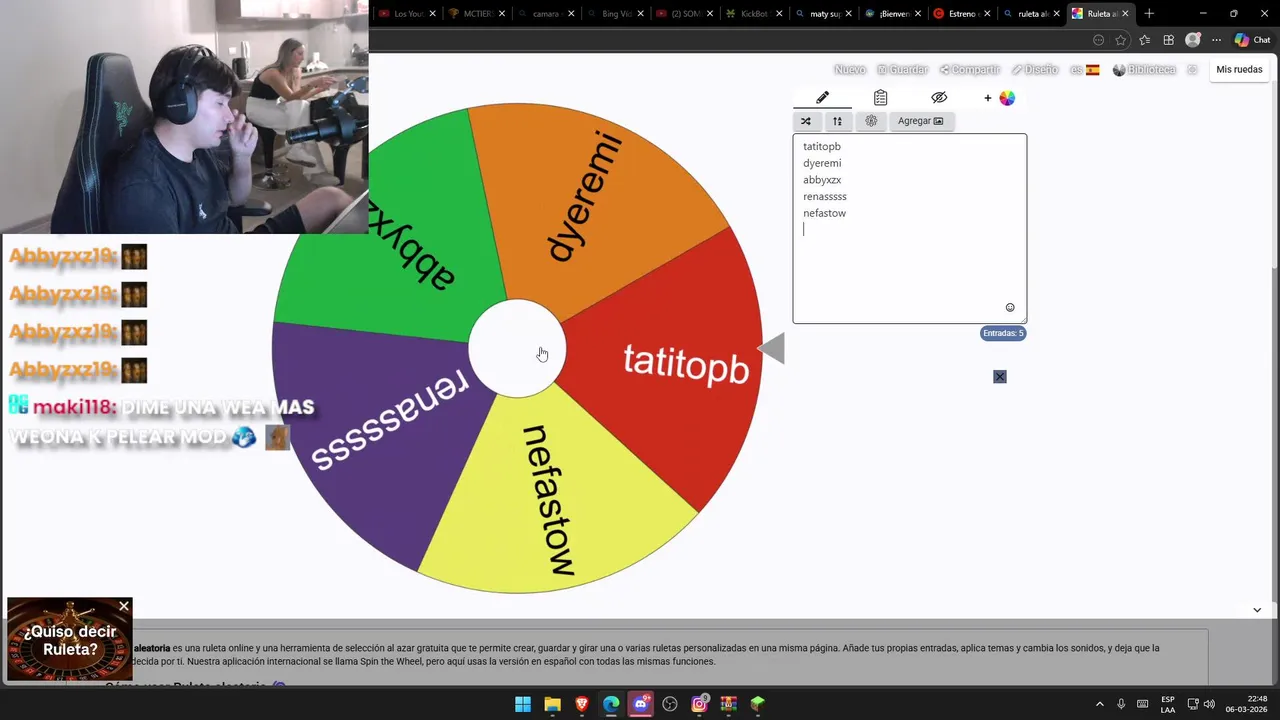1280x720 pixels.
Task: Open Brave browser from the taskbar
Action: [582, 704]
